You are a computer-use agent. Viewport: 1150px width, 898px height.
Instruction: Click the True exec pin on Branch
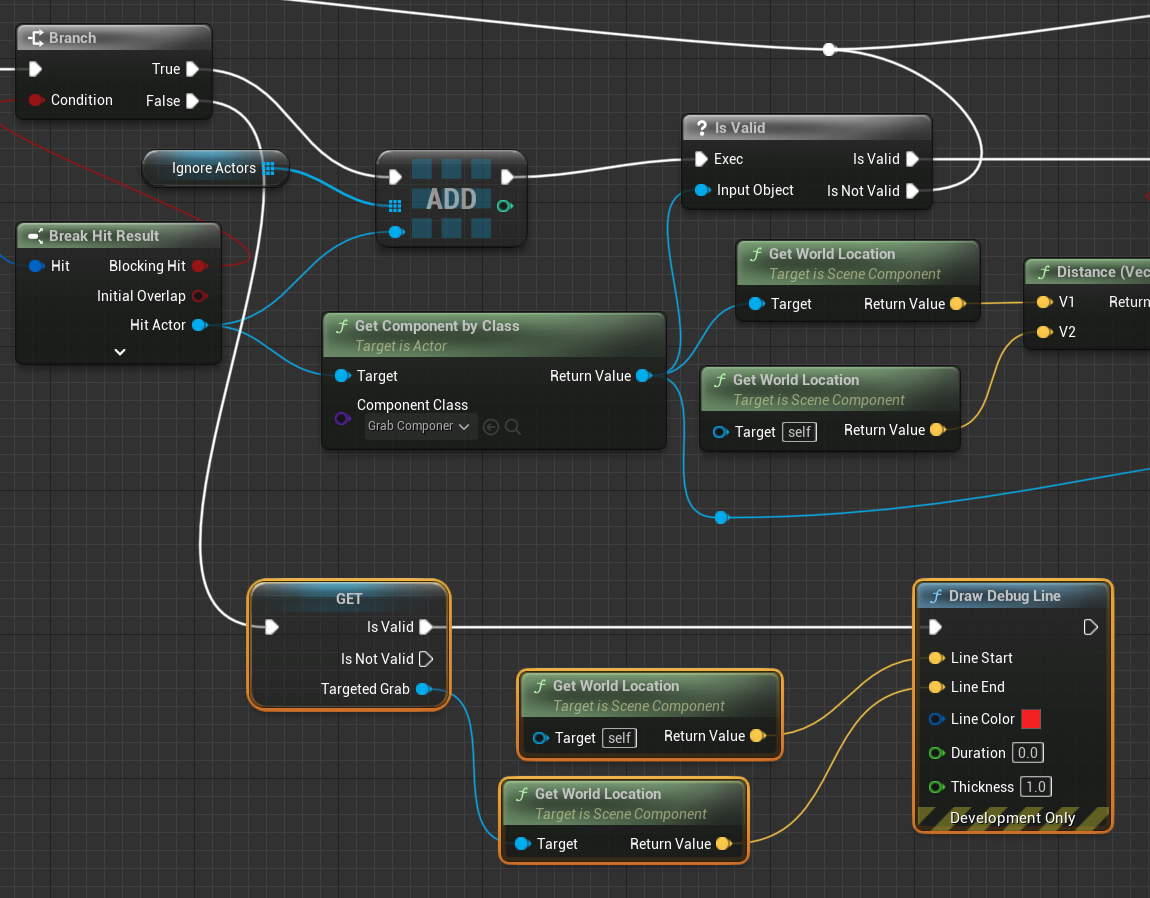(192, 69)
